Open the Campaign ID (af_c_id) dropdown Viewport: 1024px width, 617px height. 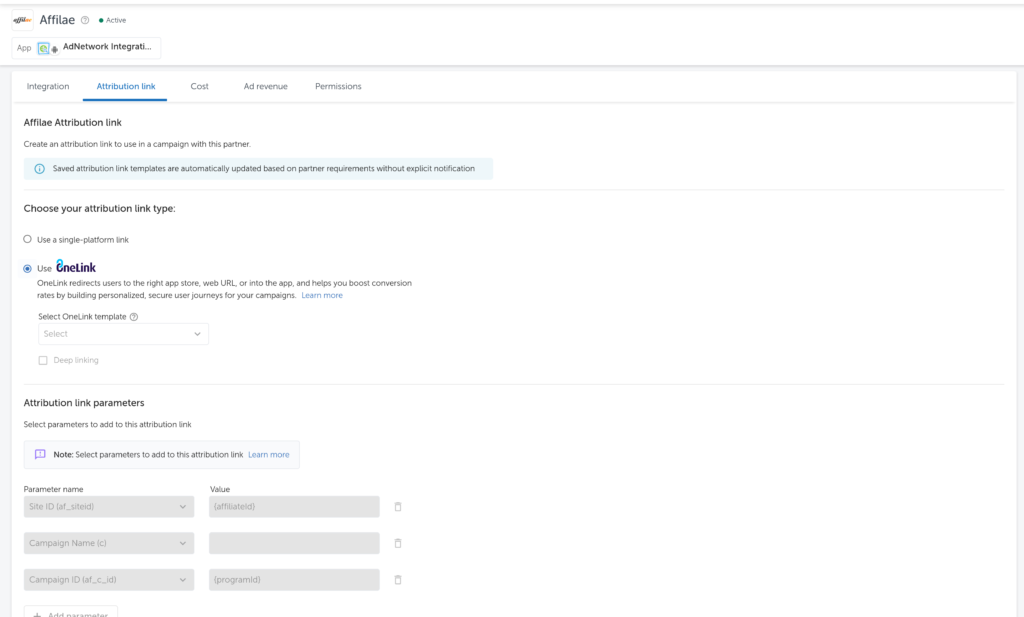[x=108, y=579]
